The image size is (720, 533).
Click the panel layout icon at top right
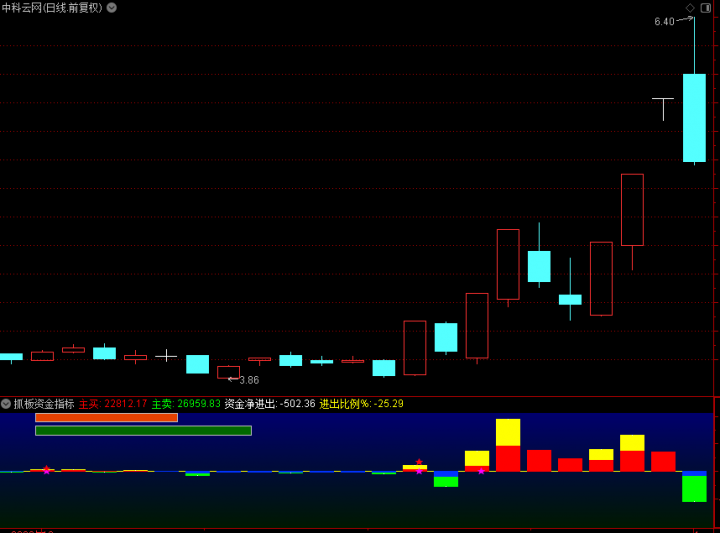[706, 8]
